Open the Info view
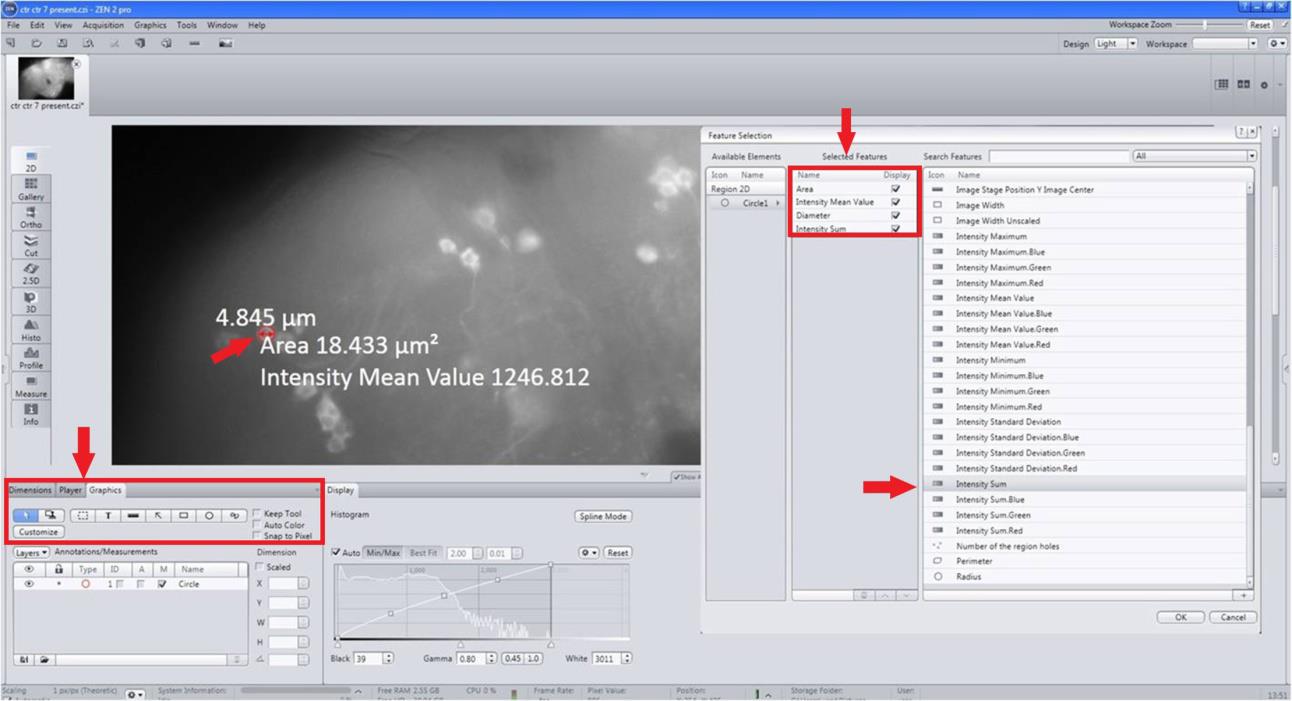This screenshot has height=701, width=1292. pos(31,414)
